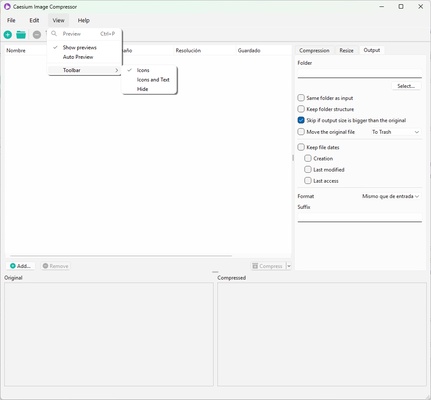Toggle Show previews menu entry
The image size is (431, 400).
(x=85, y=47)
